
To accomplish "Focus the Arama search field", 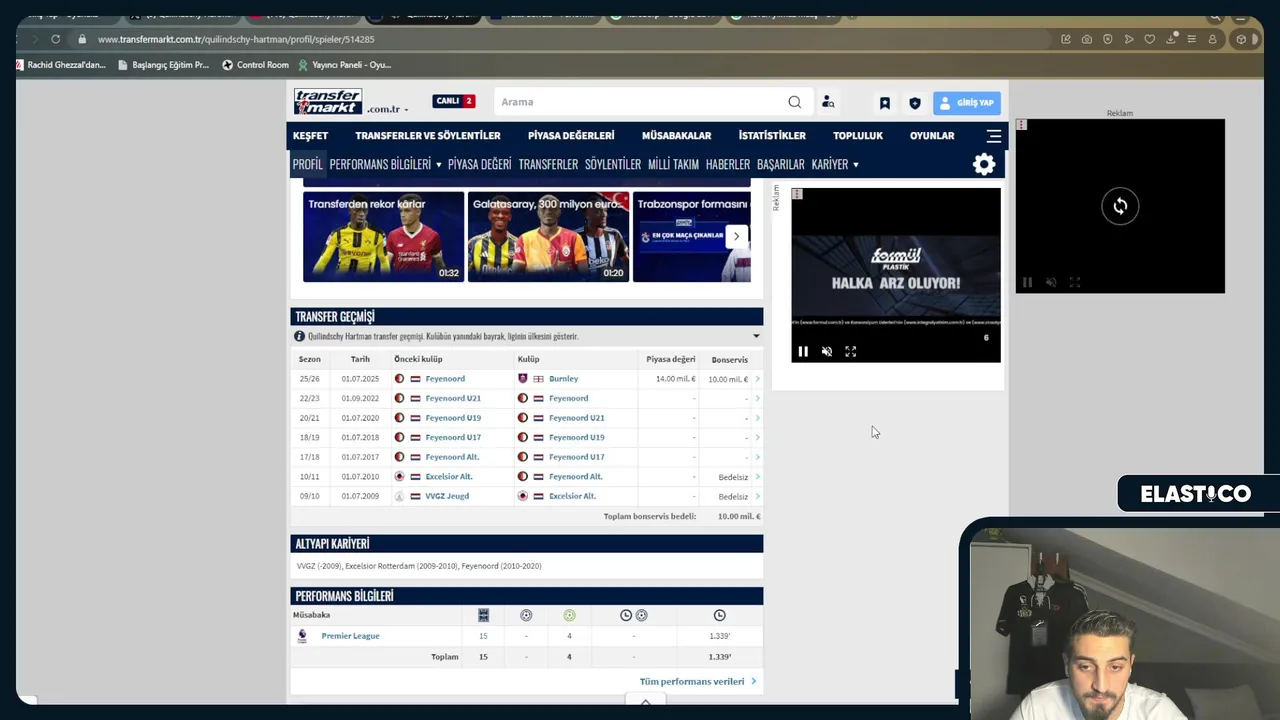I will pos(640,102).
